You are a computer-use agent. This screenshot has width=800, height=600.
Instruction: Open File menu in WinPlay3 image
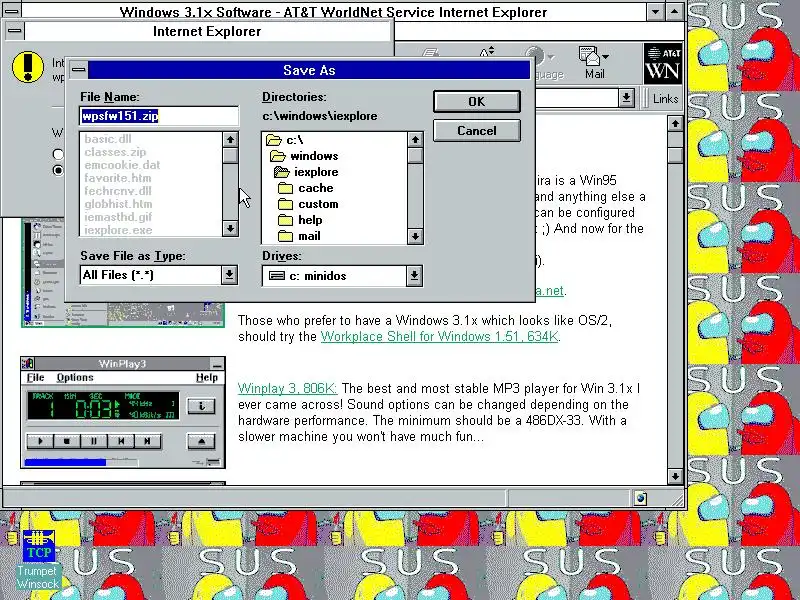[35, 377]
